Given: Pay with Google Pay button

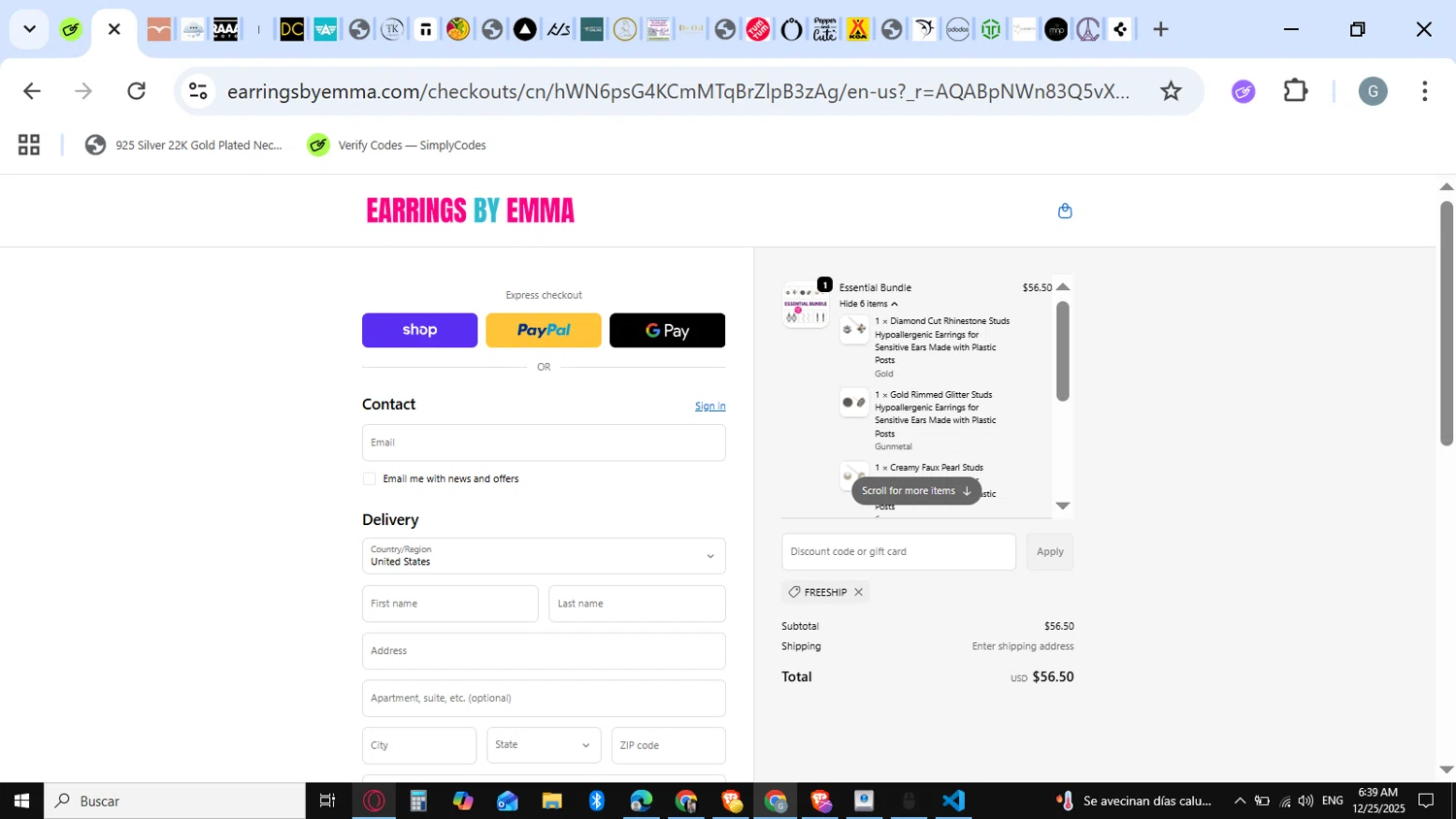Looking at the screenshot, I should 667,330.
